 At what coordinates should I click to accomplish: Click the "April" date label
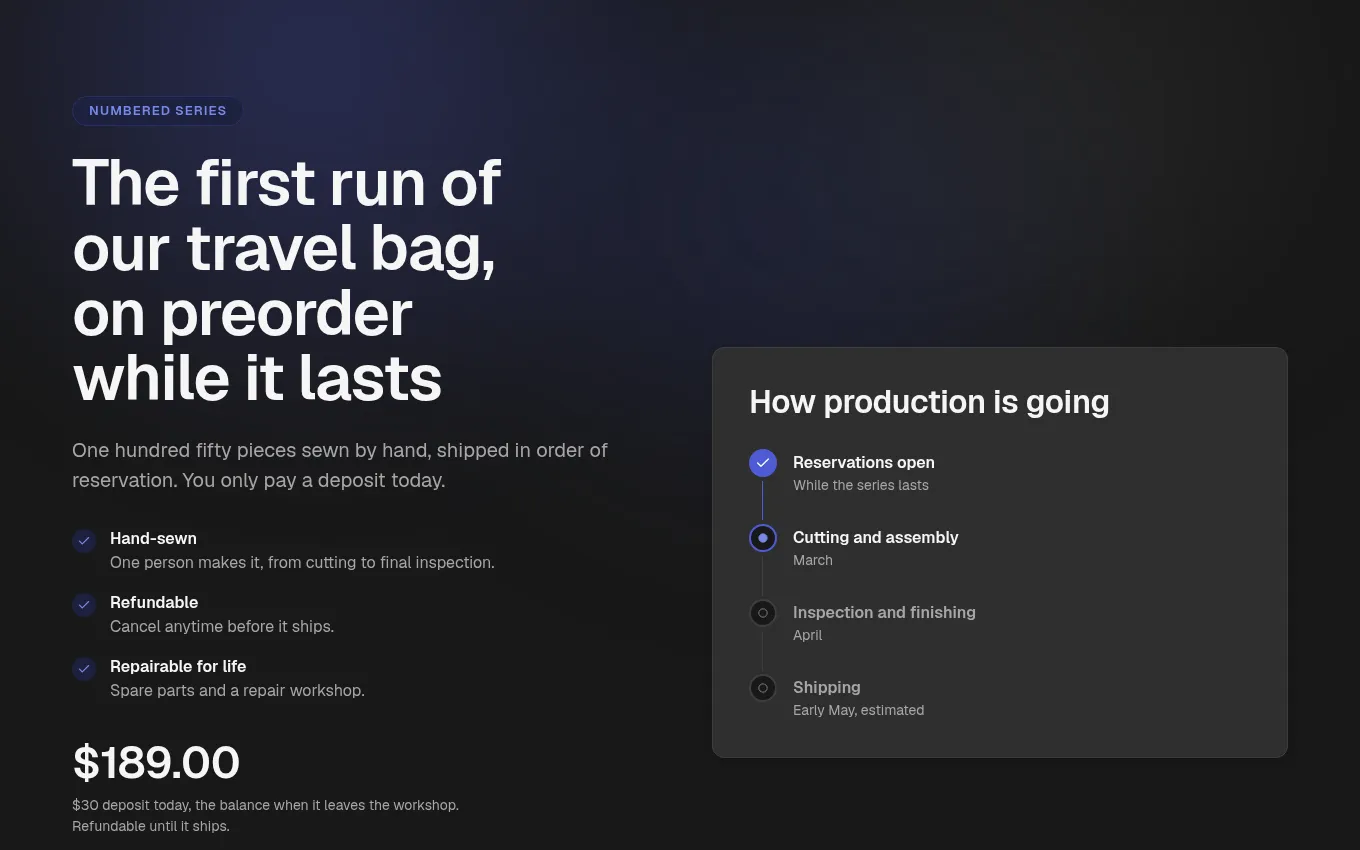point(808,635)
